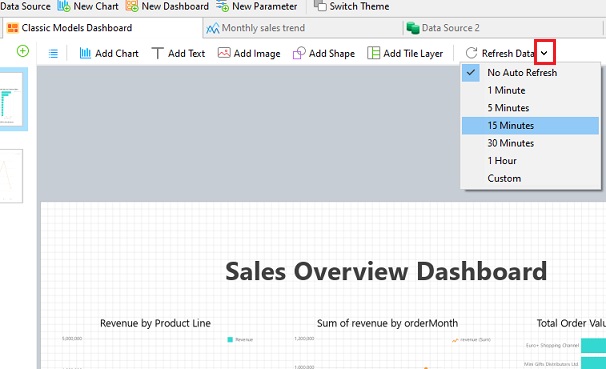Screen dimensions: 606x369
Task: Click the Sales Overview Dashboard title text
Action: [386, 271]
